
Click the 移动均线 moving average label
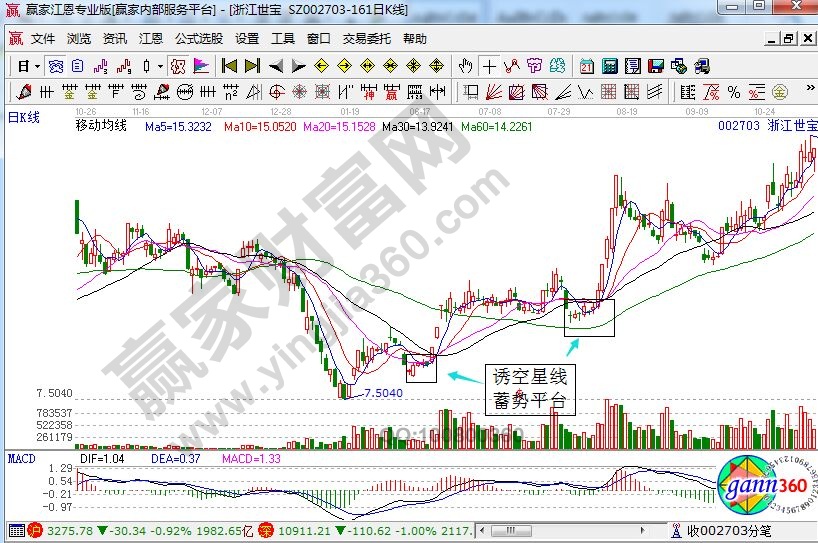pyautogui.click(x=101, y=128)
